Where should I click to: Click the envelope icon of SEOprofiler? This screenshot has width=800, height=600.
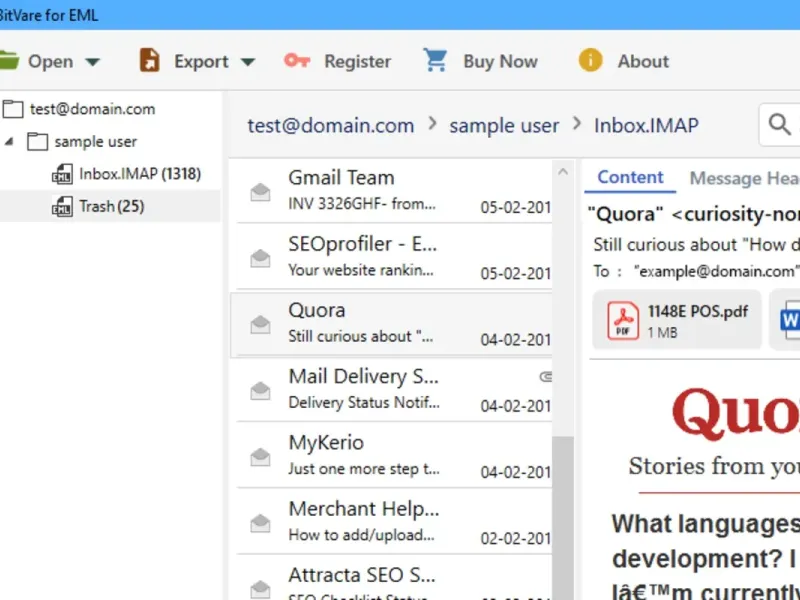260,259
